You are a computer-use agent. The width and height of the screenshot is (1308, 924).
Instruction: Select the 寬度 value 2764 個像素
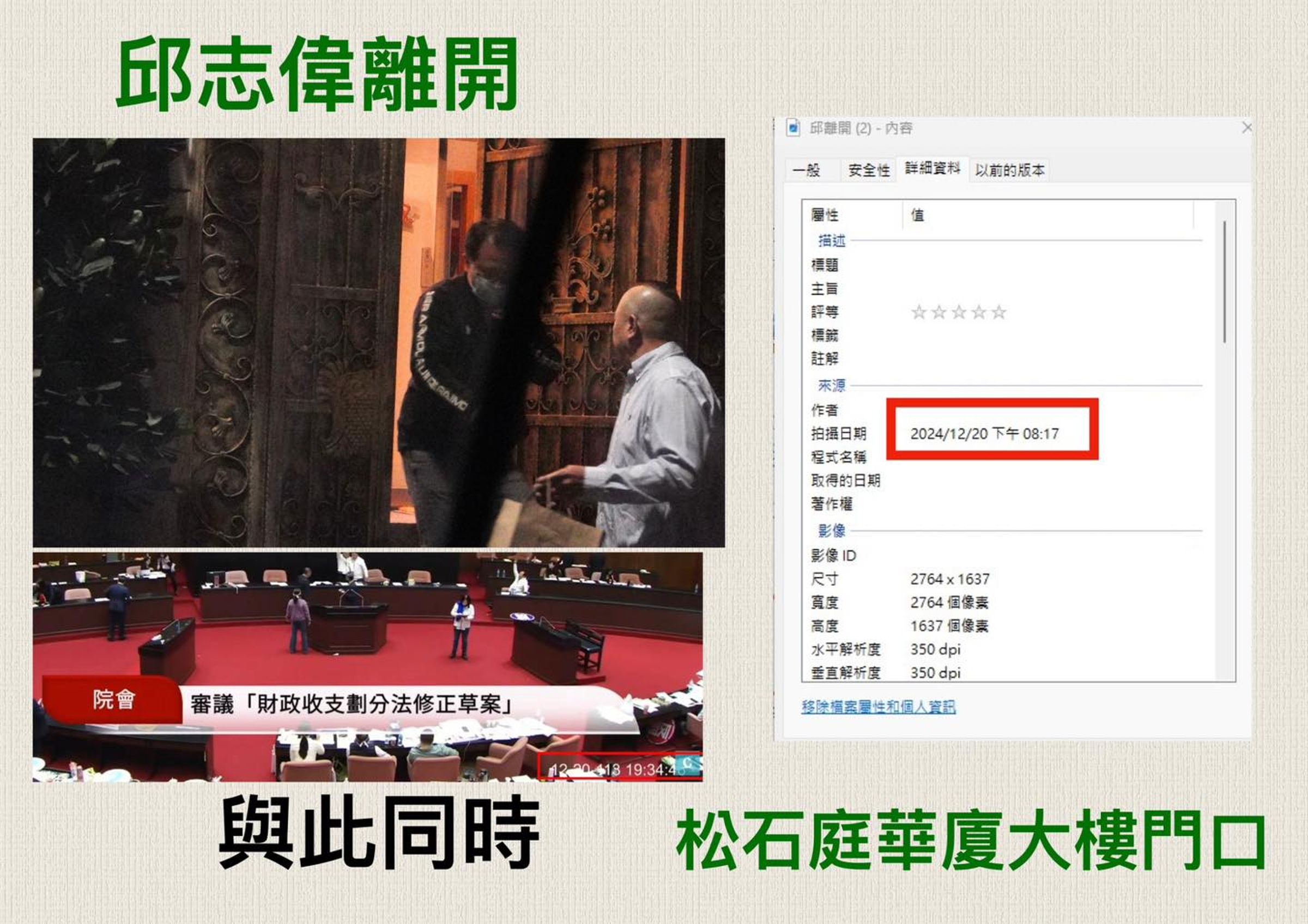pyautogui.click(x=949, y=603)
